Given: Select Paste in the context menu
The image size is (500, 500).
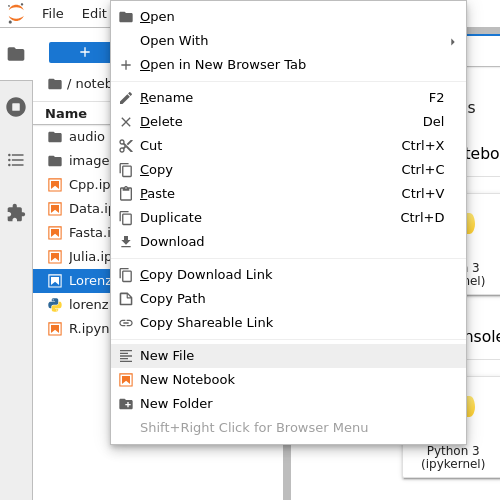Looking at the screenshot, I should click(x=288, y=194).
